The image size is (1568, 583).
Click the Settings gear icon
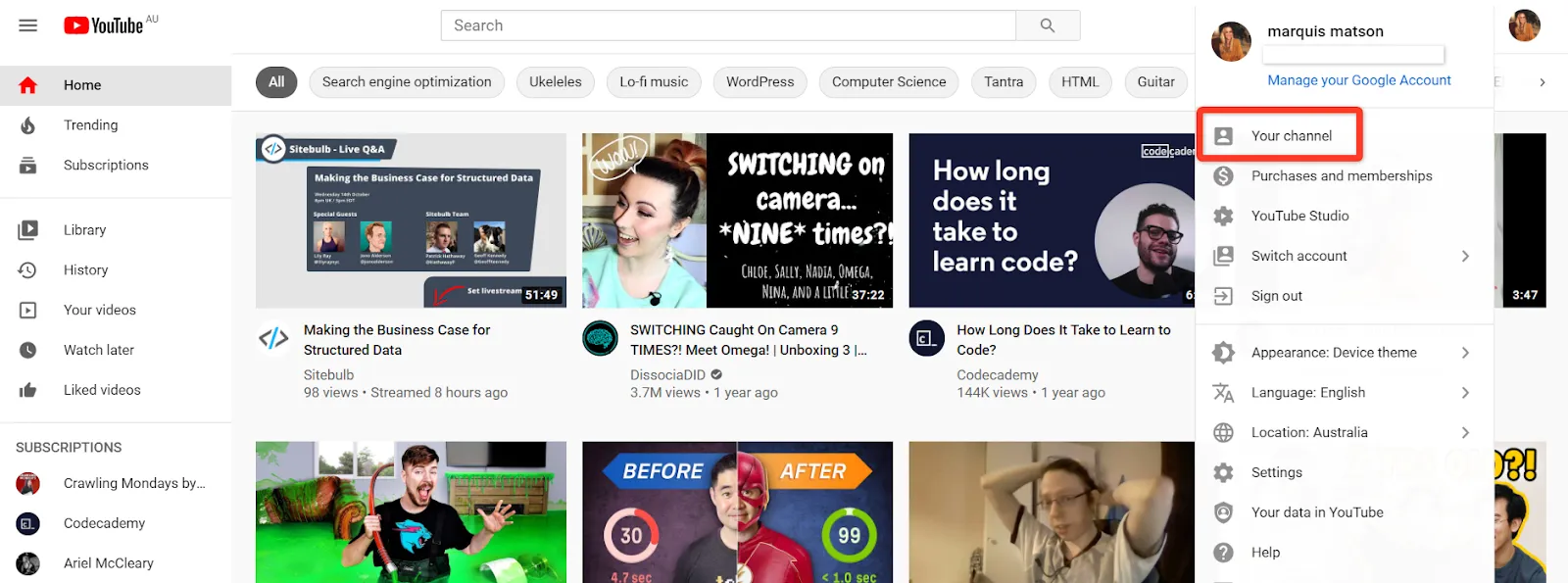1223,472
